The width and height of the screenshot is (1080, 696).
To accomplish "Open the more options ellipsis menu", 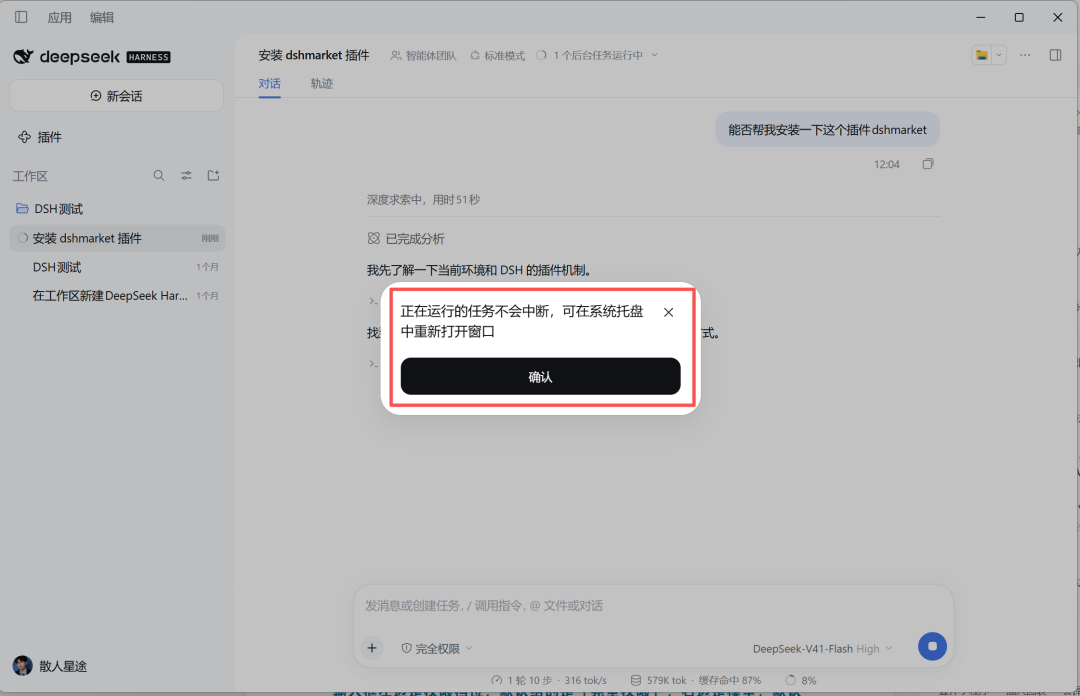I will (1025, 55).
